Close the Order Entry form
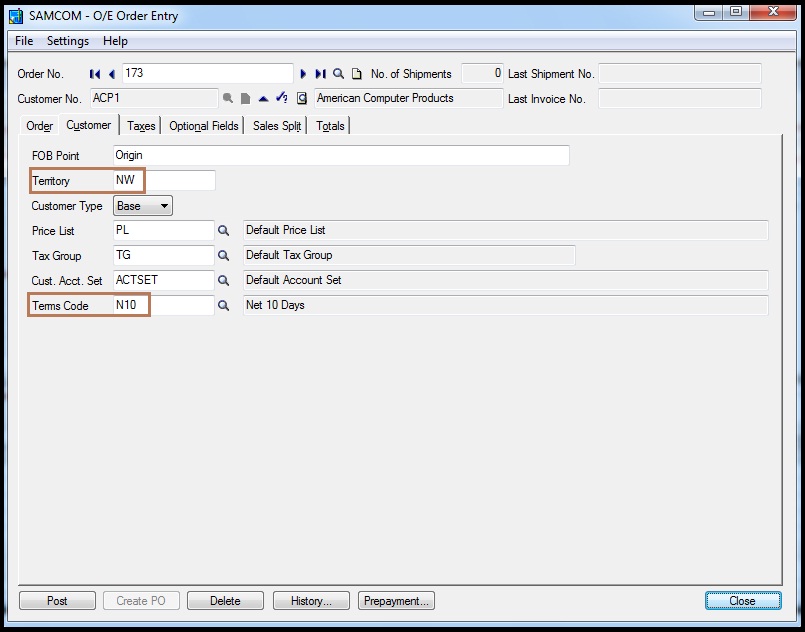 pyautogui.click(x=743, y=601)
